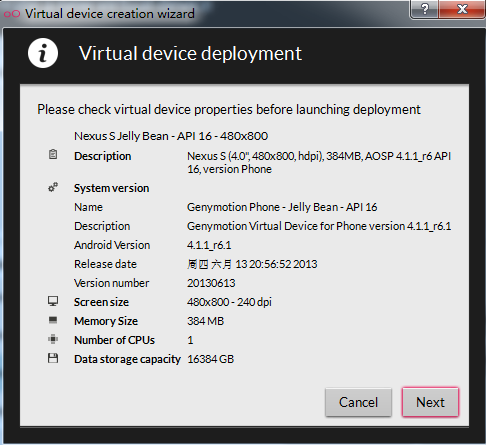Click the CPU icon beside Number of CPUs
486x445 pixels.
(53, 339)
